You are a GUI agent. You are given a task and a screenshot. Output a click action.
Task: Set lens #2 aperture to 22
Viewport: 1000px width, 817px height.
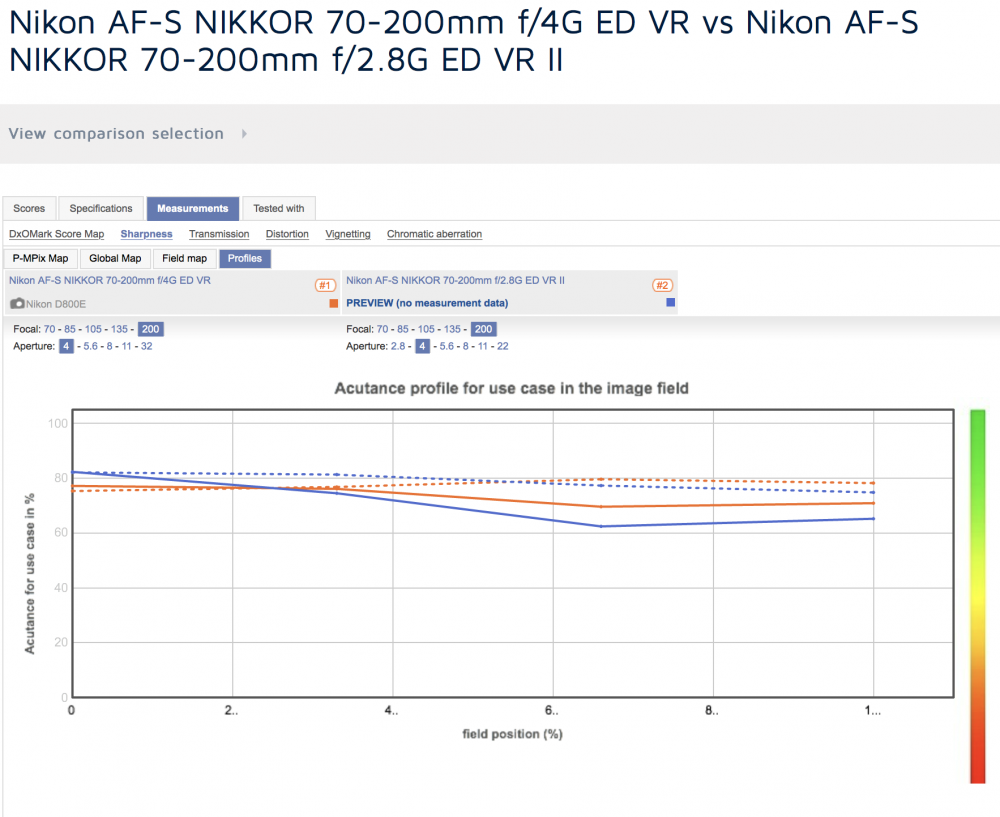click(x=503, y=346)
